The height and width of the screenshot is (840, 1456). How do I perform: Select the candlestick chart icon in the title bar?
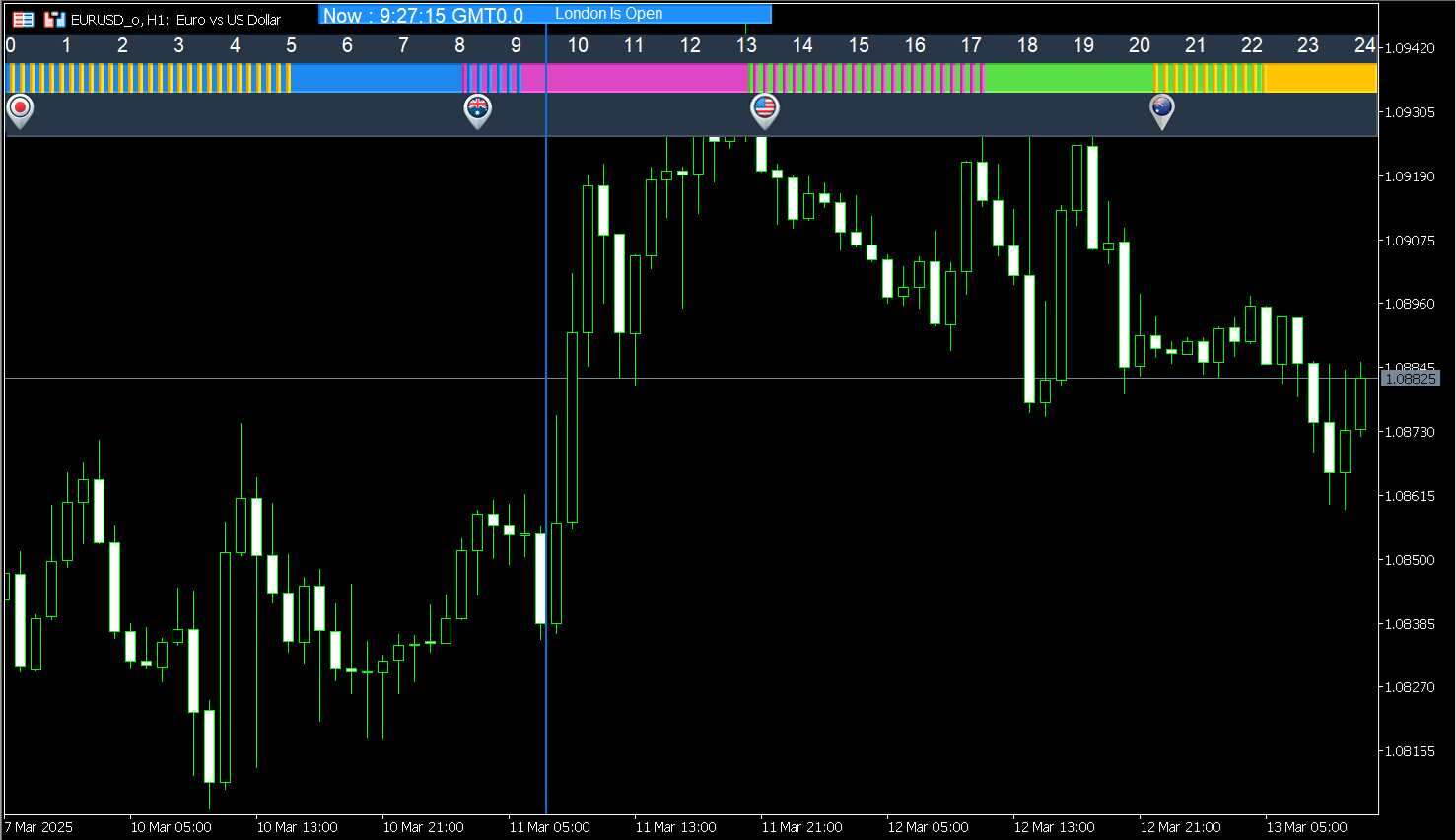[54, 18]
